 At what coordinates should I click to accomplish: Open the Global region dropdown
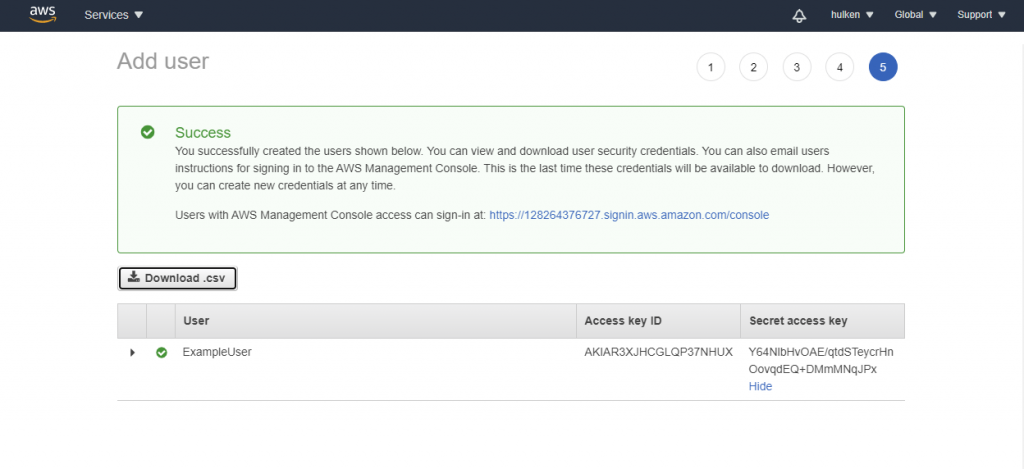point(916,16)
